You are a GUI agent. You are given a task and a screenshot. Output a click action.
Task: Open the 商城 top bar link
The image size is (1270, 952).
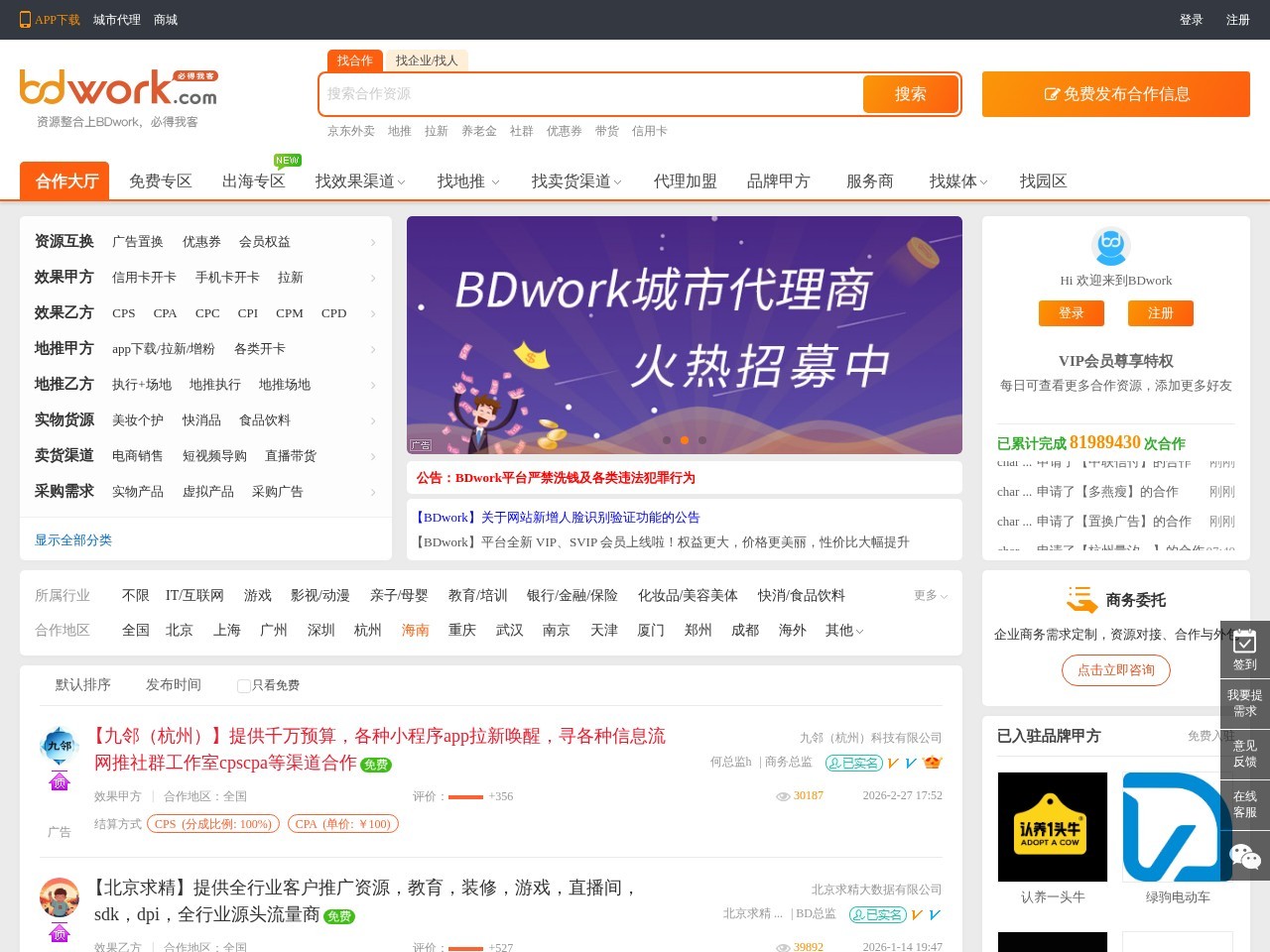click(166, 20)
